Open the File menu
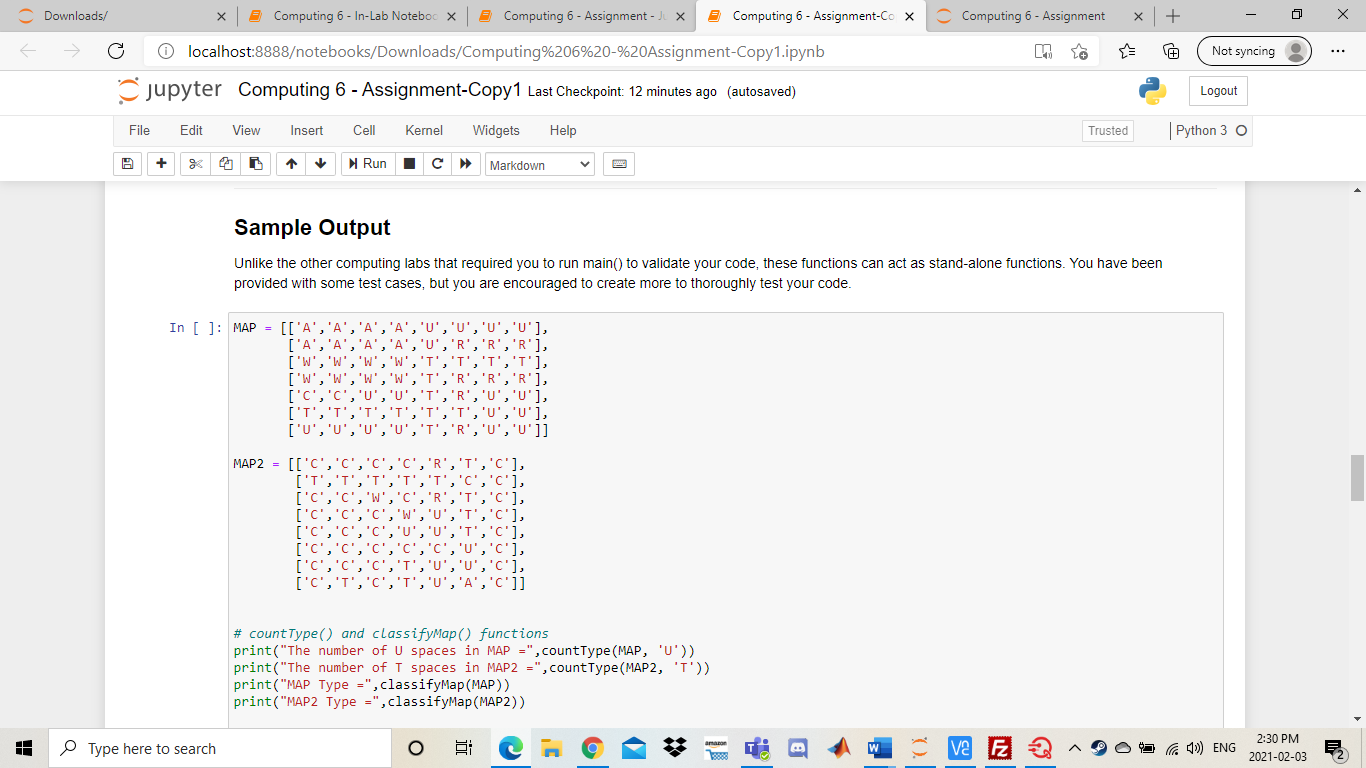Image resolution: width=1366 pixels, height=768 pixels. [x=139, y=130]
